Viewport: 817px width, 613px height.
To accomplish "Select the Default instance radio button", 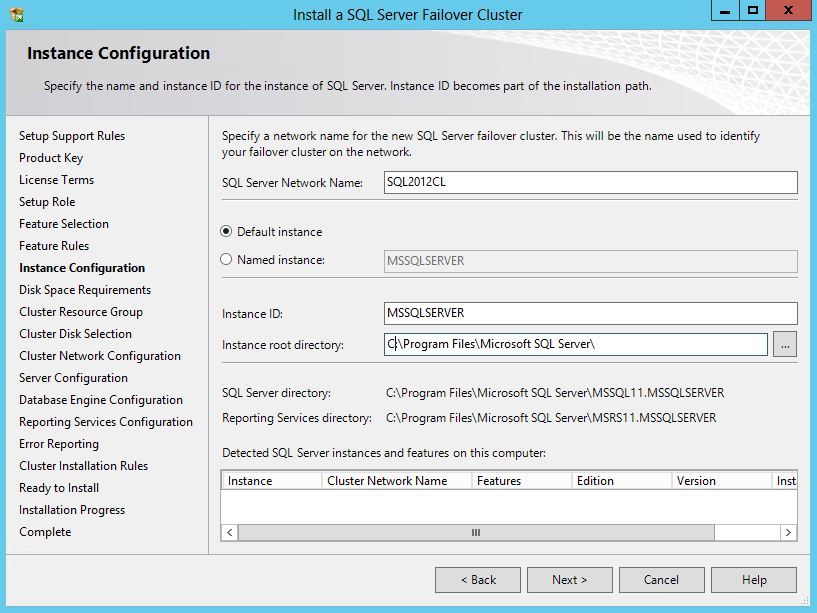I will point(226,231).
